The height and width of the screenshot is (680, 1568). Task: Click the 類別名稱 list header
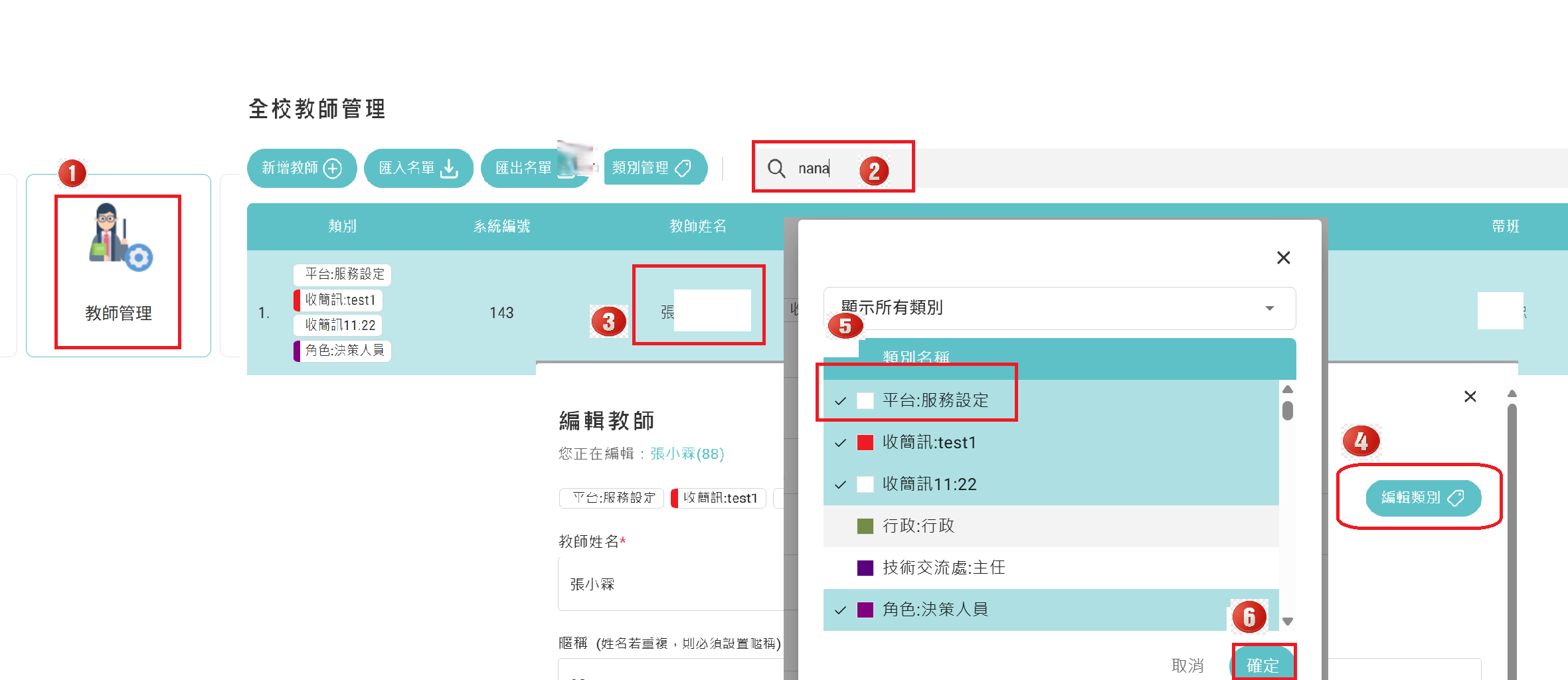(x=916, y=358)
